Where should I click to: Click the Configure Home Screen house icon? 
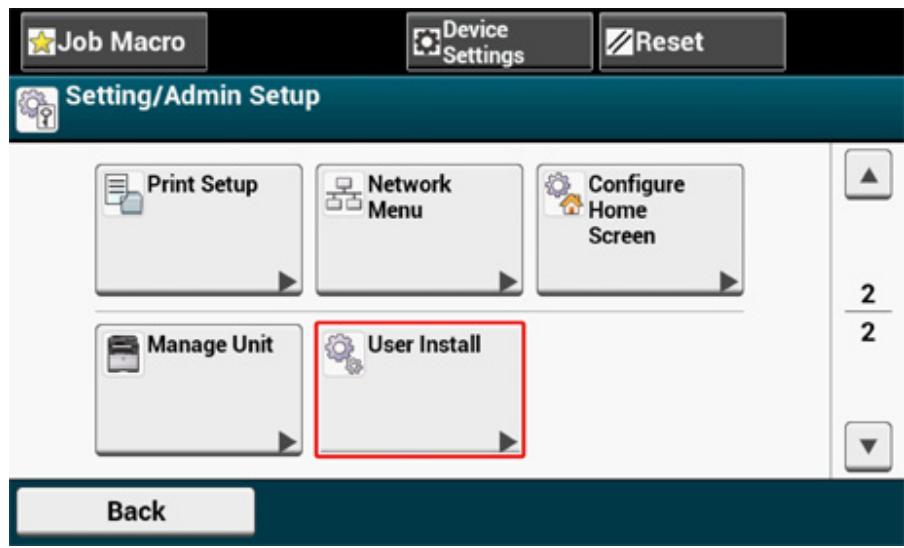point(563,195)
